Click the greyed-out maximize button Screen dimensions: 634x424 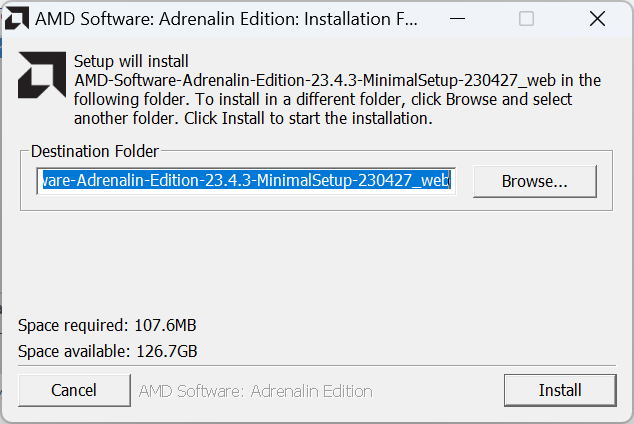pos(526,18)
